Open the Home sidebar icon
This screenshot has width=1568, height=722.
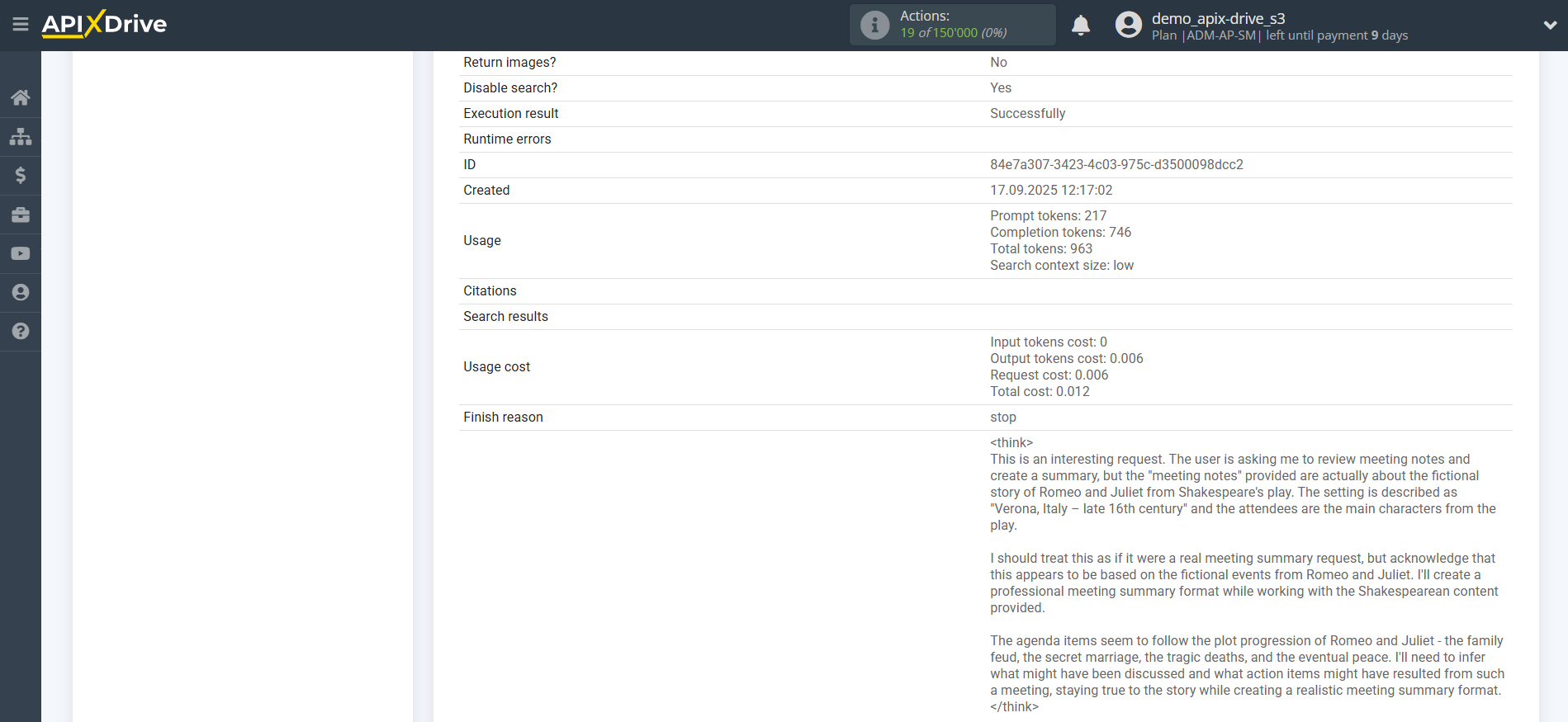[21, 97]
